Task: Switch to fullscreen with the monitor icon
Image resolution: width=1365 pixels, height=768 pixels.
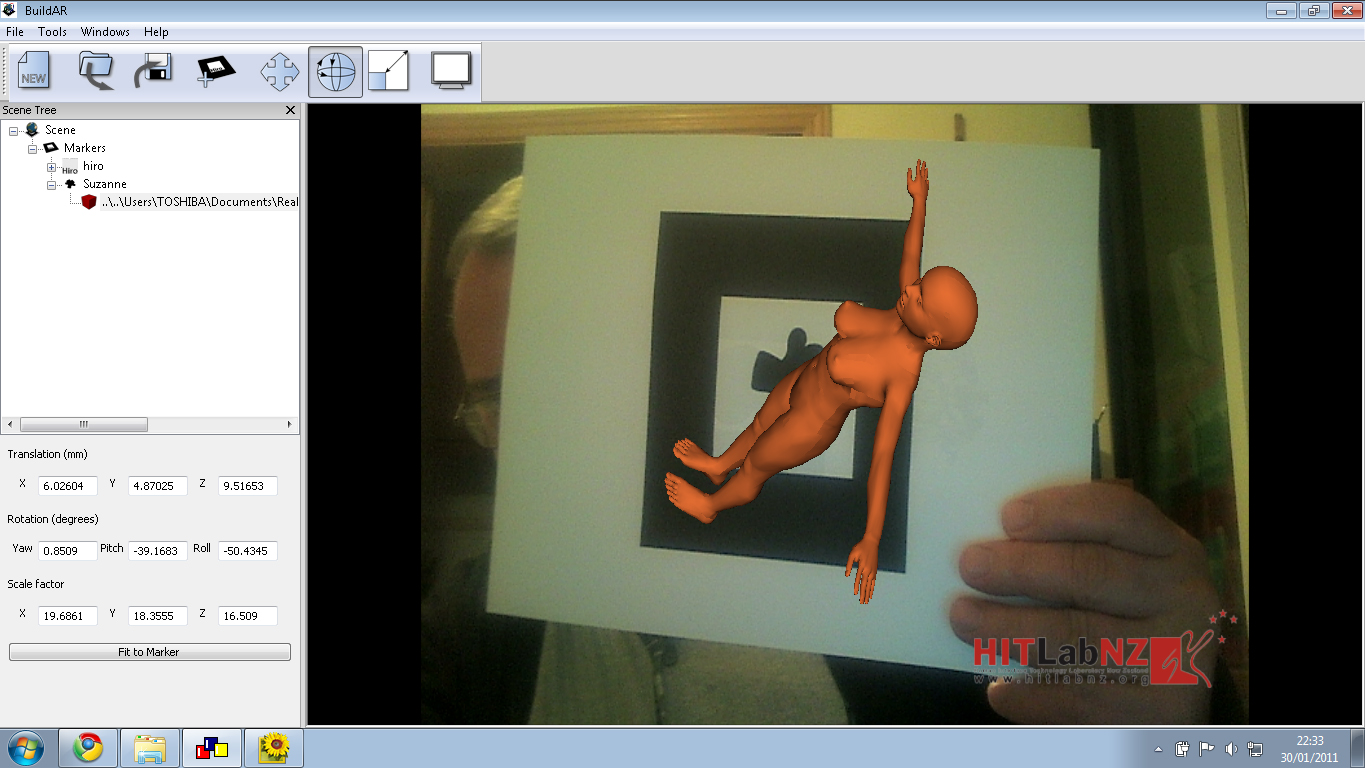Action: [x=451, y=72]
